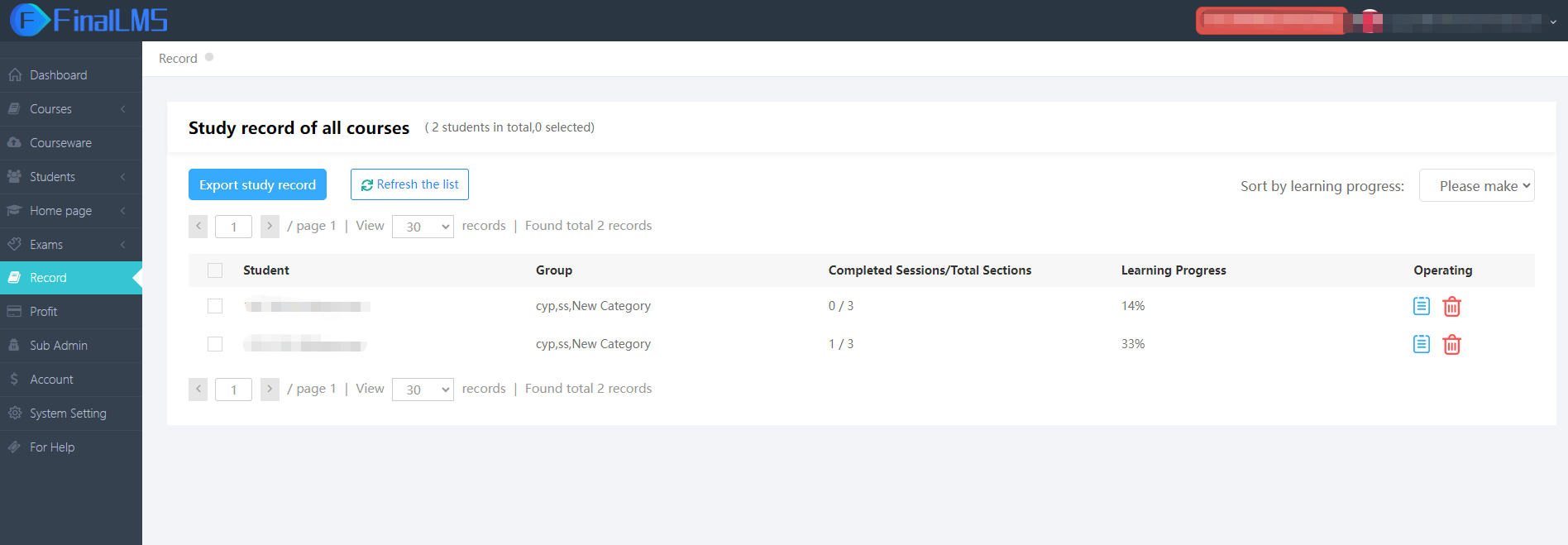
Task: Click the System Setting gear icon
Action: click(14, 414)
